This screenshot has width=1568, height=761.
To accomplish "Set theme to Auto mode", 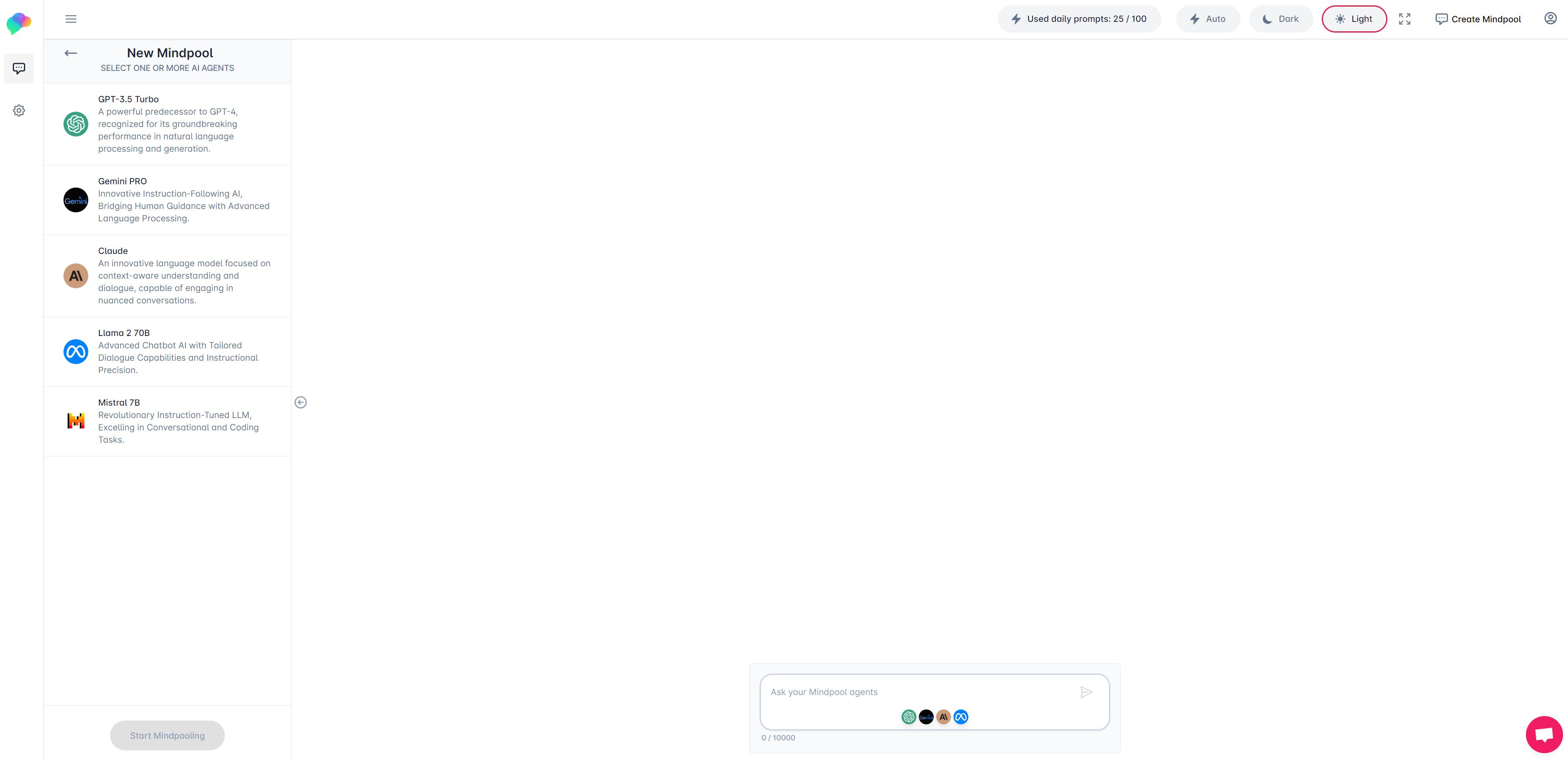I will (x=1208, y=19).
